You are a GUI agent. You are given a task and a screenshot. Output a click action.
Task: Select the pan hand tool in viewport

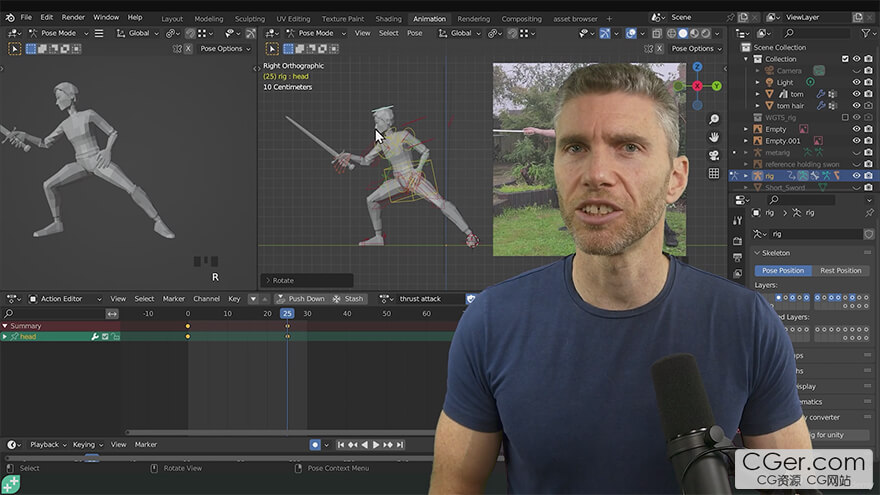(713, 137)
